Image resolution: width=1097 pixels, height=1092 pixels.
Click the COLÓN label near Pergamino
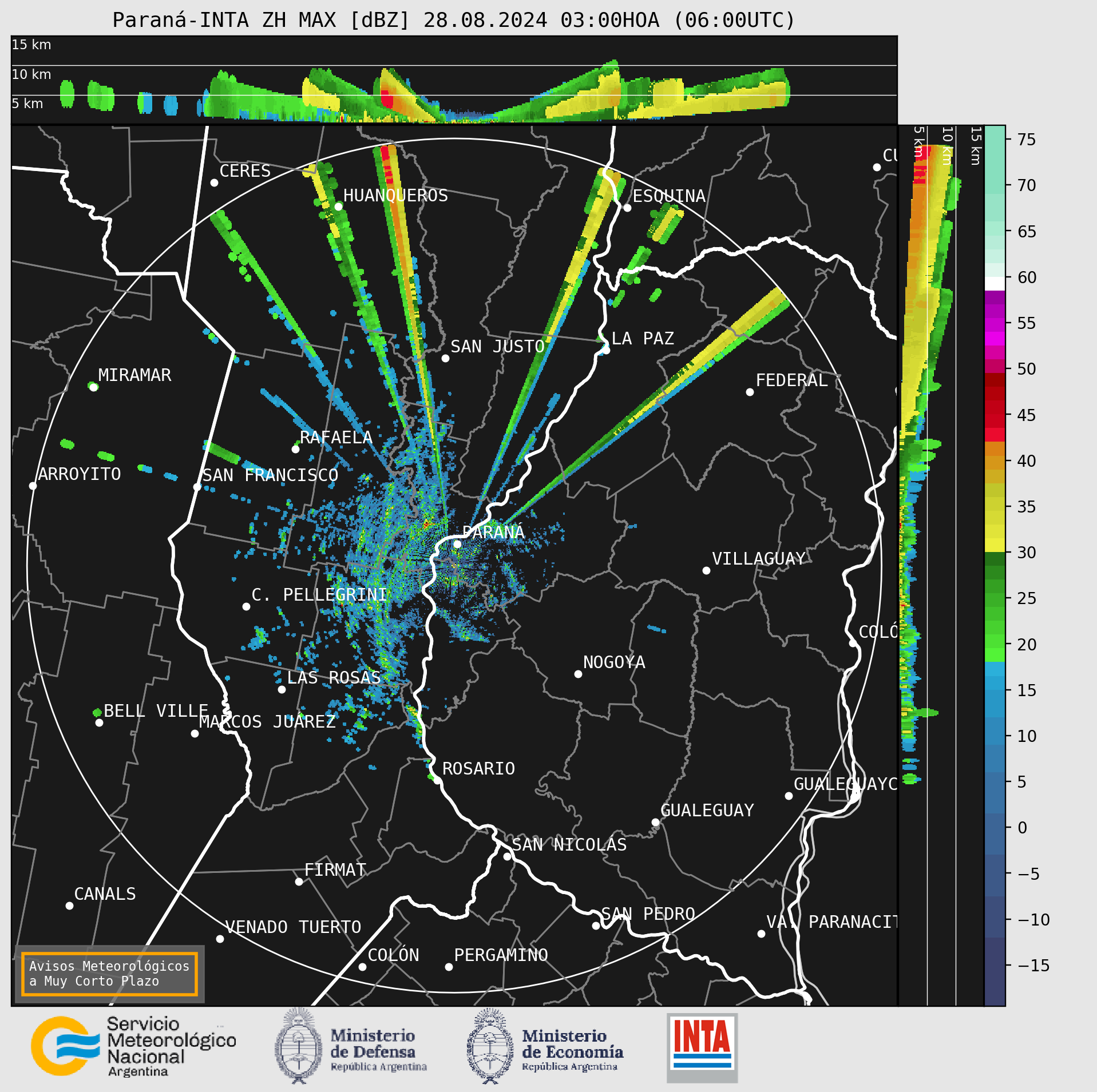[393, 955]
